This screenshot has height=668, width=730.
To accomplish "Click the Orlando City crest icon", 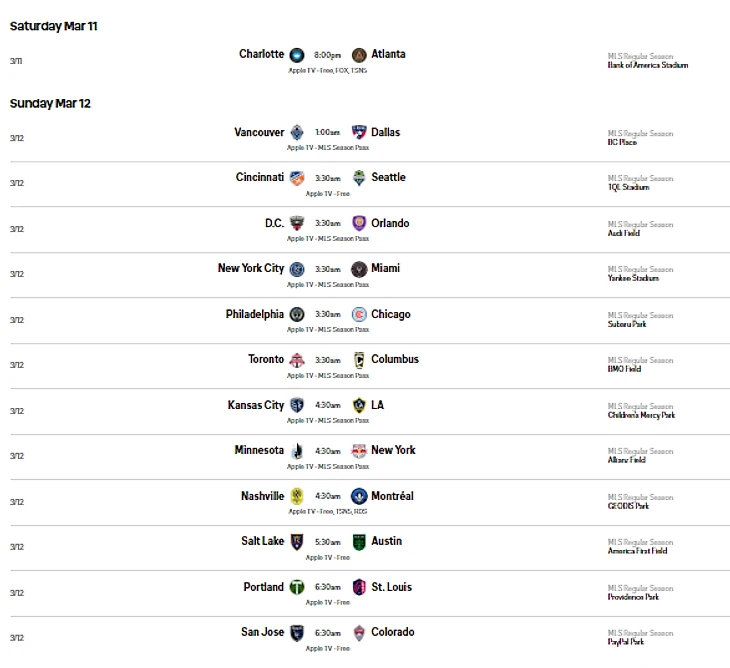I will [359, 223].
